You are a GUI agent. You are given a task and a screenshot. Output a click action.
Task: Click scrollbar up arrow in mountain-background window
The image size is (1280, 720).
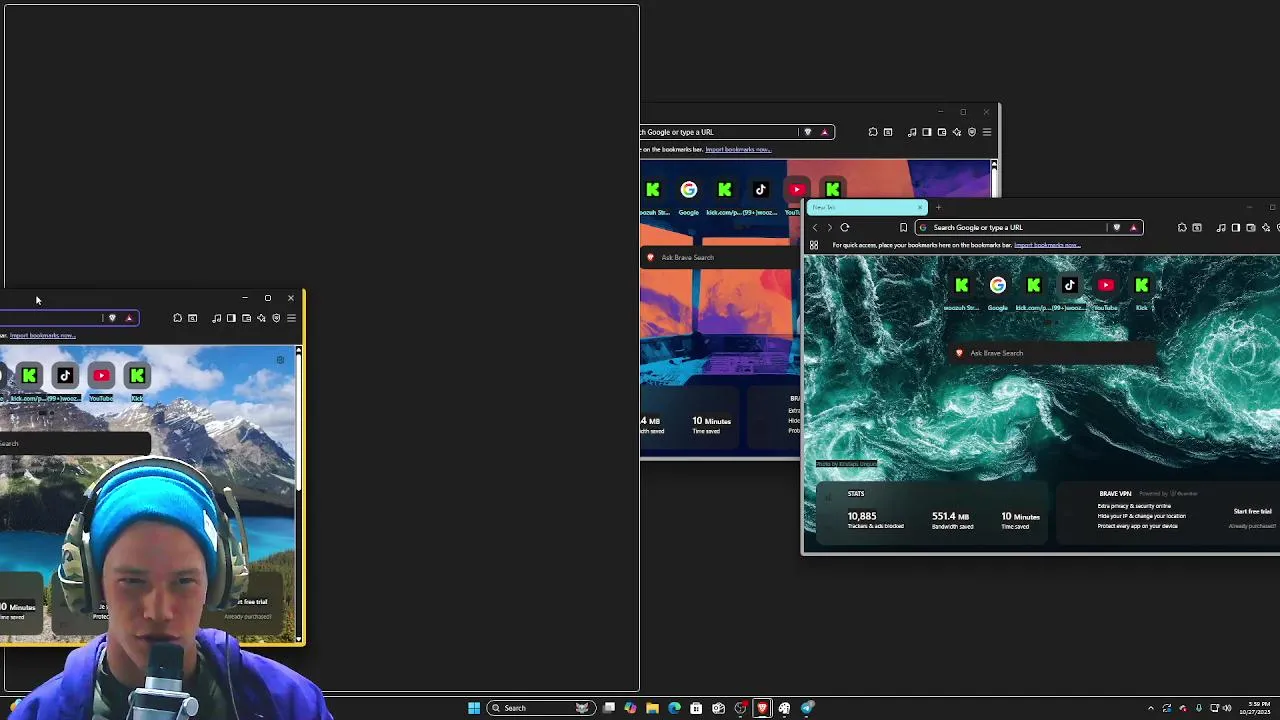[298, 350]
